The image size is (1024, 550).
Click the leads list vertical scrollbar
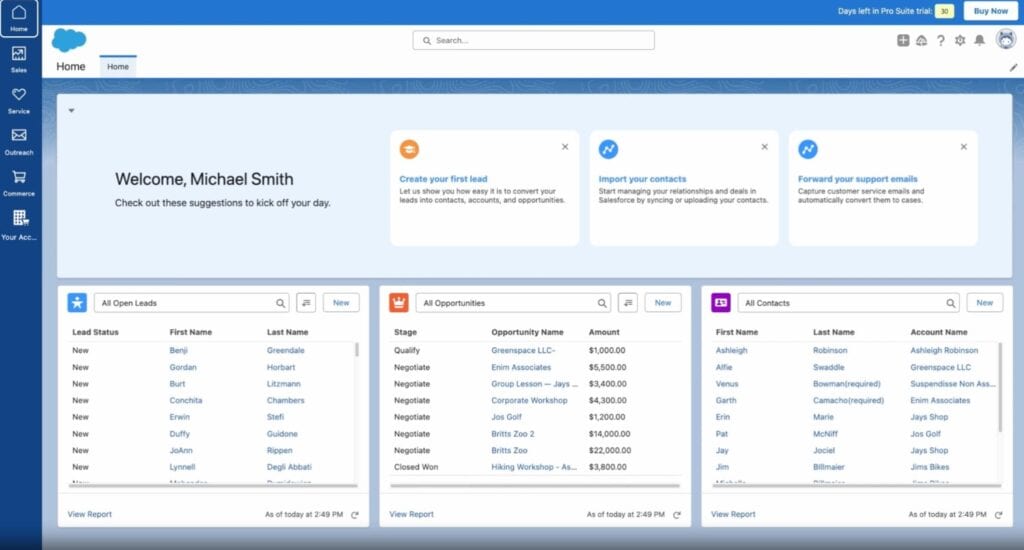357,349
